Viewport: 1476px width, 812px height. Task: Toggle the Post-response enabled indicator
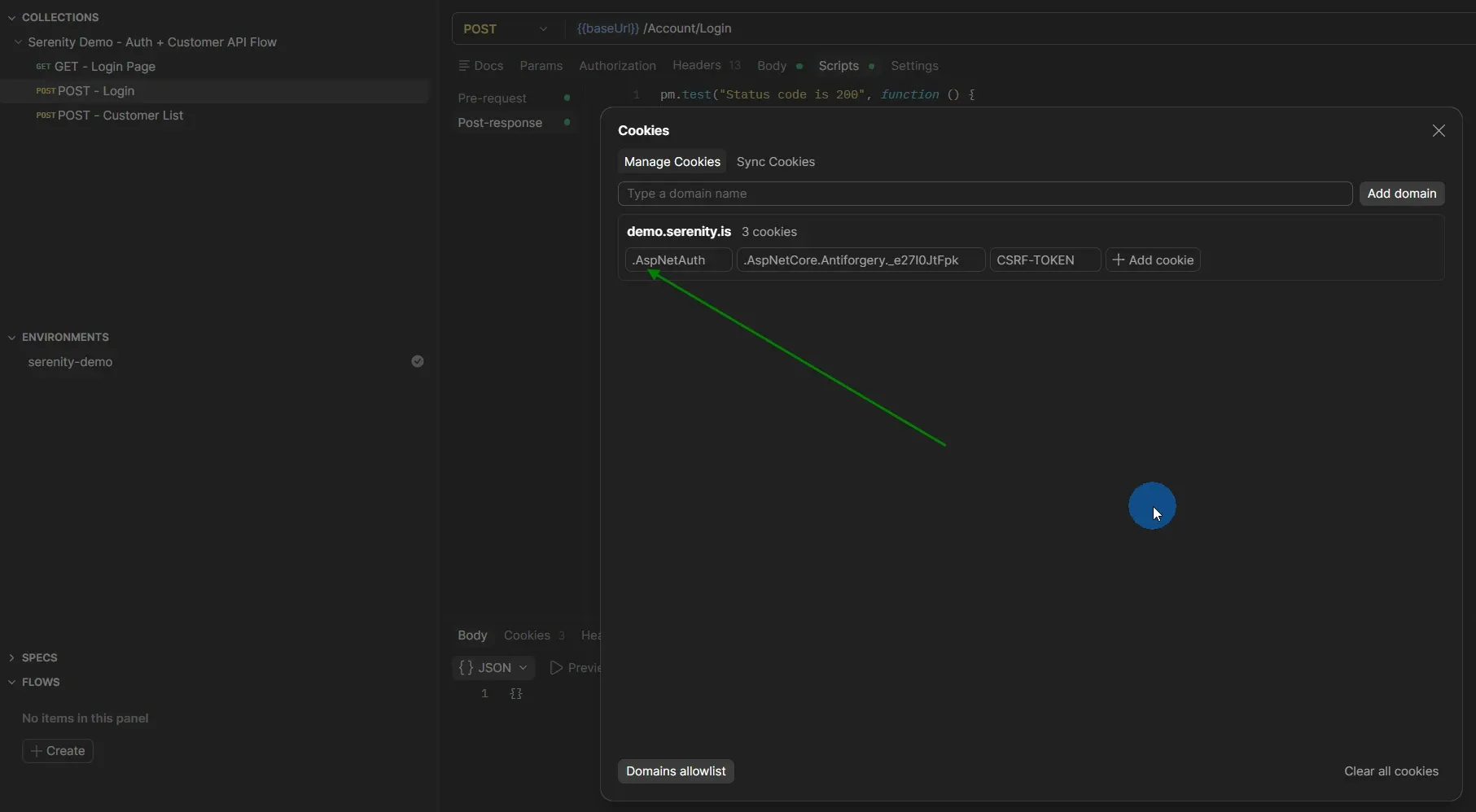[x=567, y=122]
